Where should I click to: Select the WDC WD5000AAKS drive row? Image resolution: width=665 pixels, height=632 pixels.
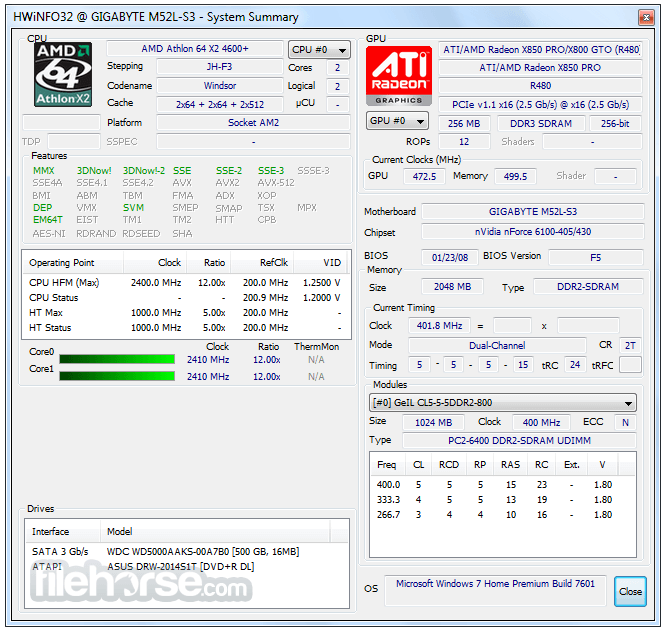(x=187, y=551)
